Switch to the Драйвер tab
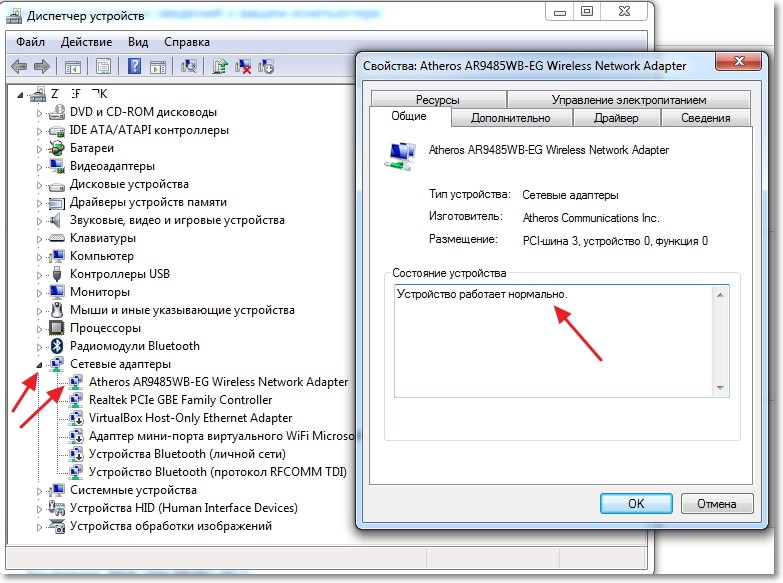The height and width of the screenshot is (583, 783). point(615,118)
